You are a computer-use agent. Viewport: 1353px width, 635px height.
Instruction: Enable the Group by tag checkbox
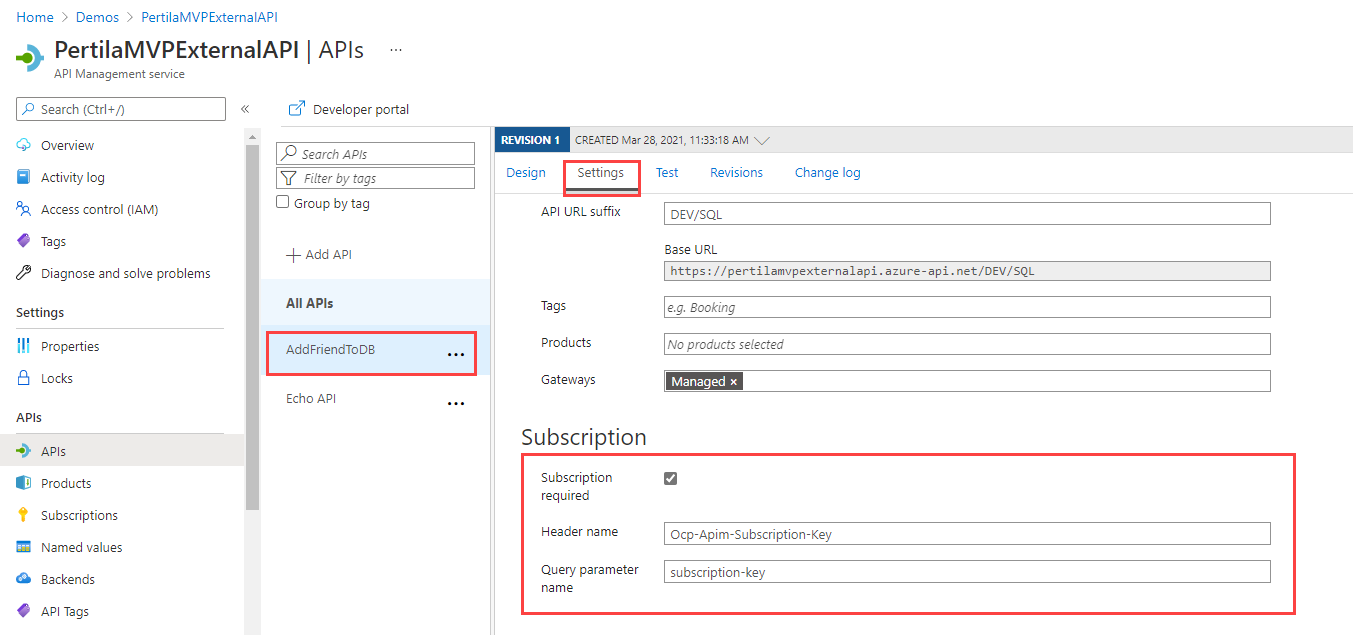tap(283, 203)
